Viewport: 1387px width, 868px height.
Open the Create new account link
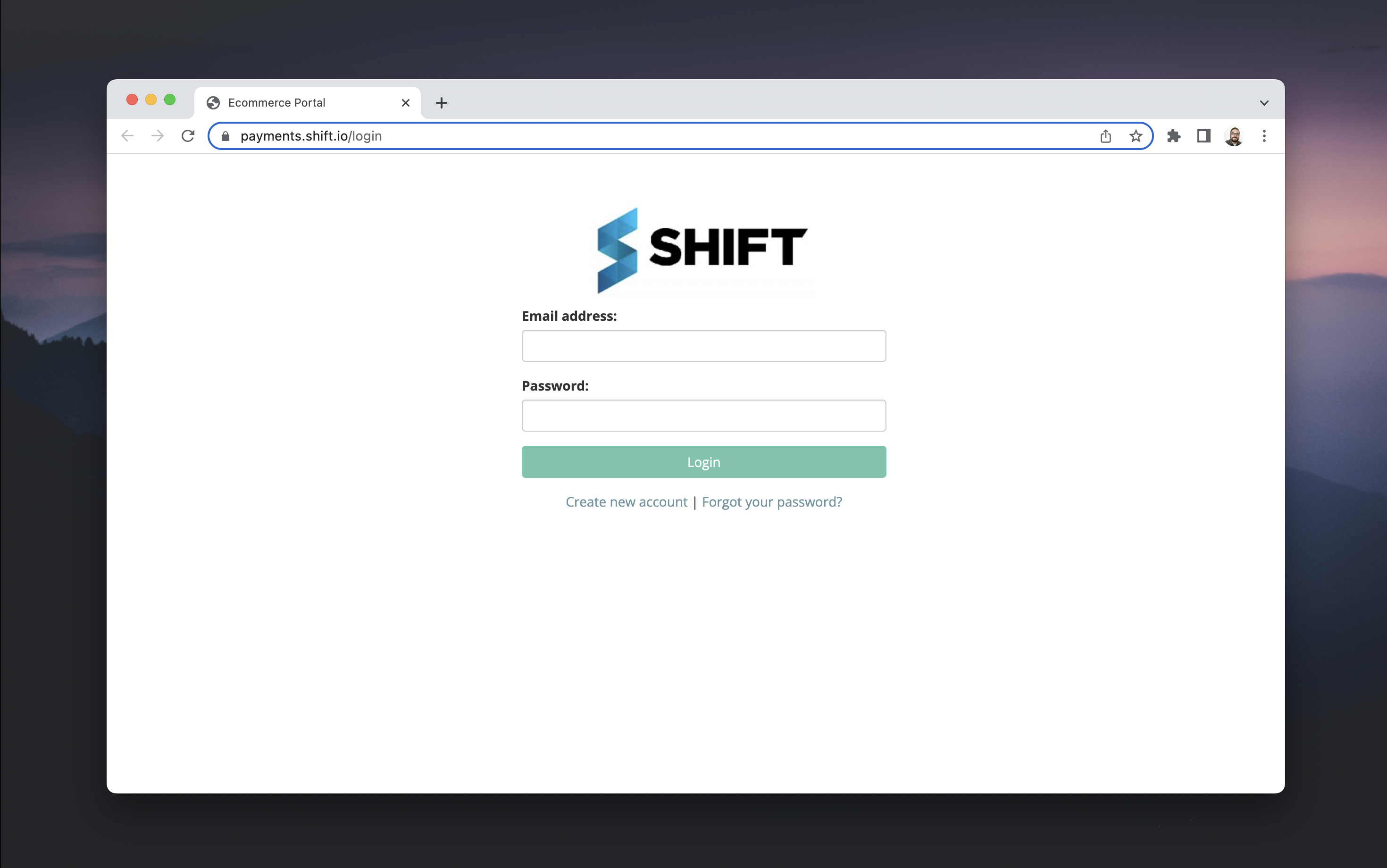[x=626, y=502]
